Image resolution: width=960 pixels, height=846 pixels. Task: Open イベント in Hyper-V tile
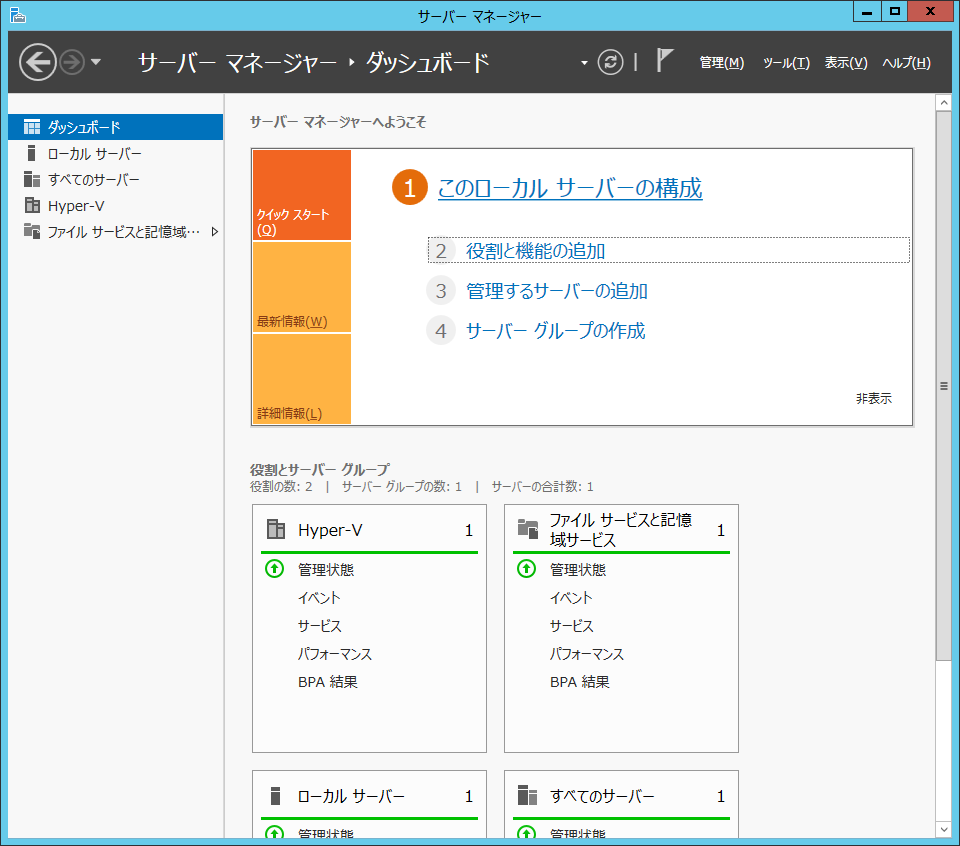319,598
